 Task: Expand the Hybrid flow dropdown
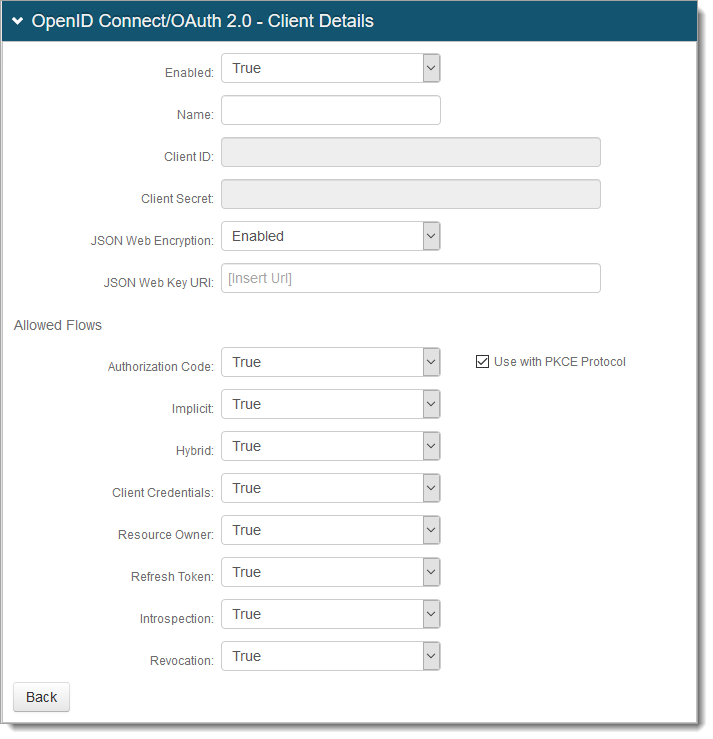pyautogui.click(x=330, y=447)
